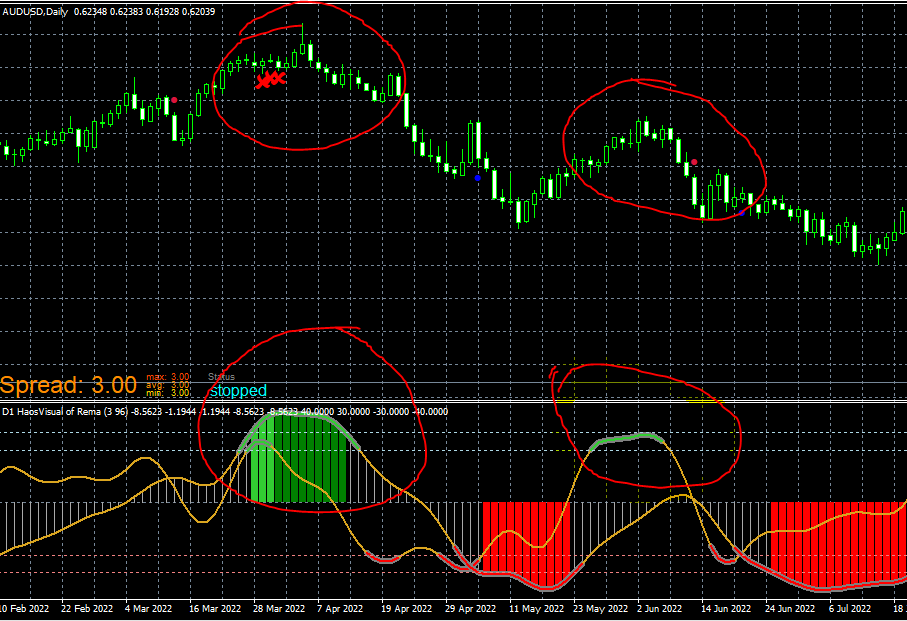Click the 24 Jun 2022 date label
Image resolution: width=907 pixels, height=621 pixels.
tap(790, 608)
